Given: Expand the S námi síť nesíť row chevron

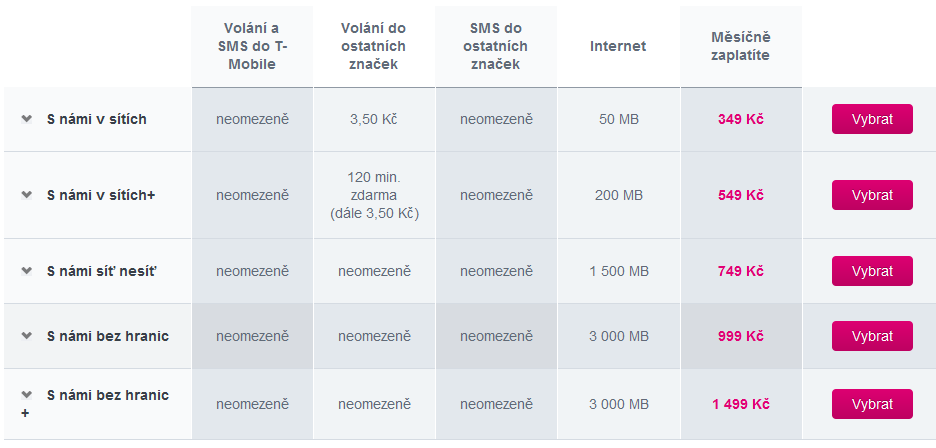Looking at the screenshot, I should (26, 271).
